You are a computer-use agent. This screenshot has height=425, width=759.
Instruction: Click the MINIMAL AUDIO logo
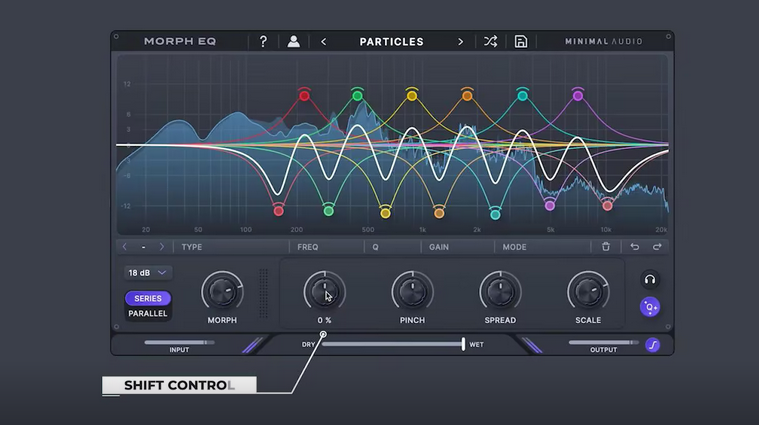pyautogui.click(x=604, y=42)
